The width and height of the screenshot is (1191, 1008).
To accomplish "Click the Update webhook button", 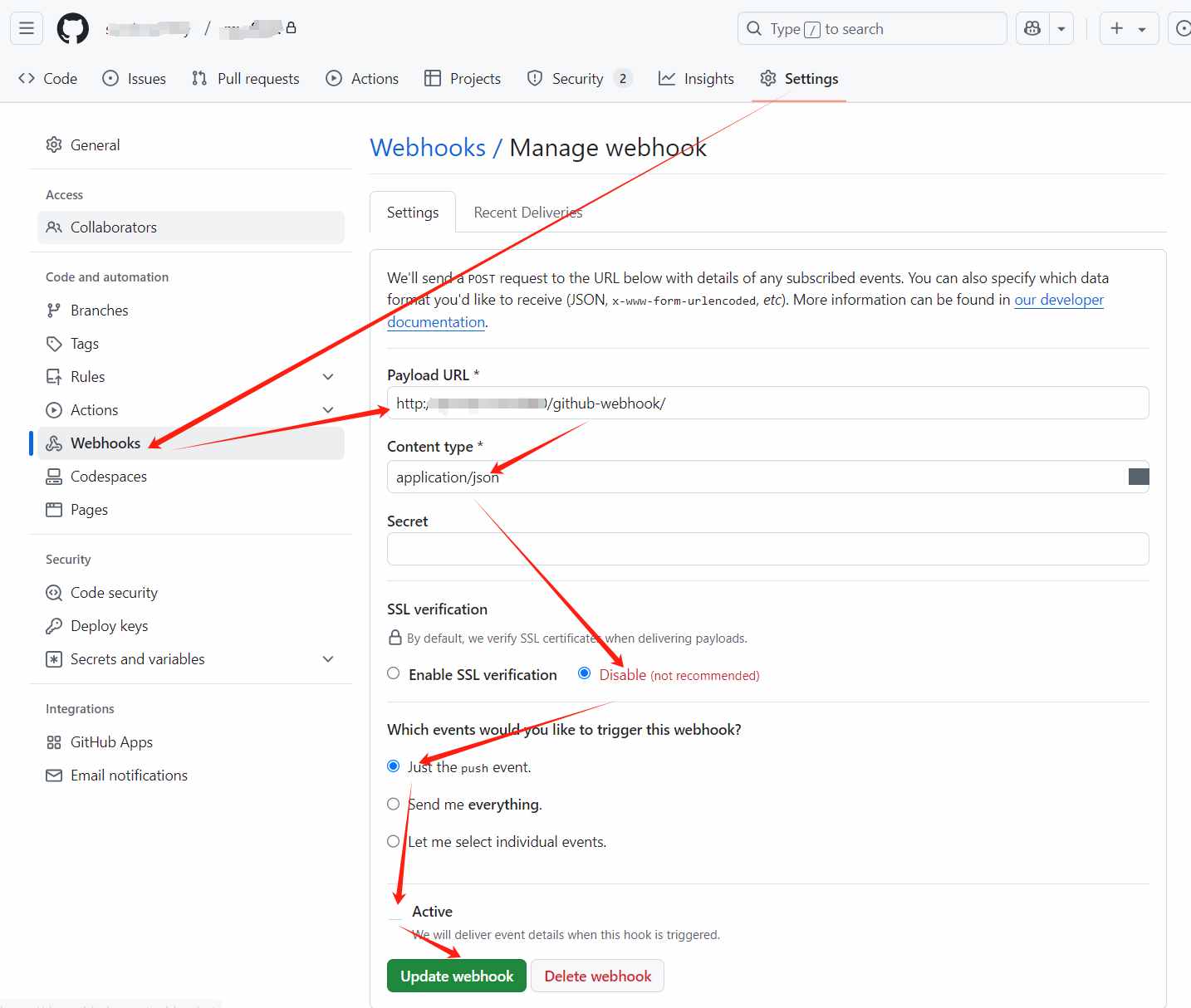I will [x=457, y=976].
